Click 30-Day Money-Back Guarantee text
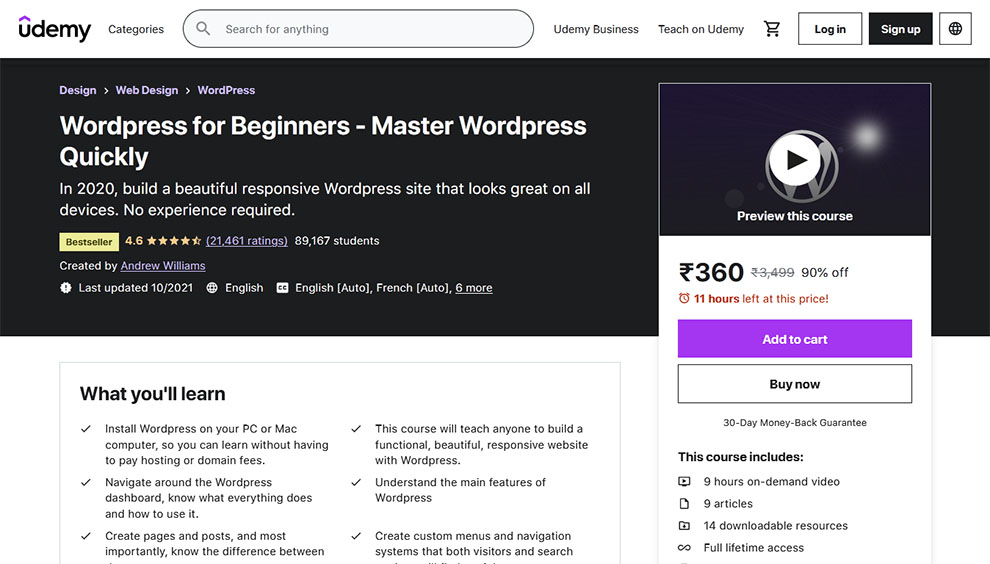The image size is (990, 564). (x=794, y=423)
